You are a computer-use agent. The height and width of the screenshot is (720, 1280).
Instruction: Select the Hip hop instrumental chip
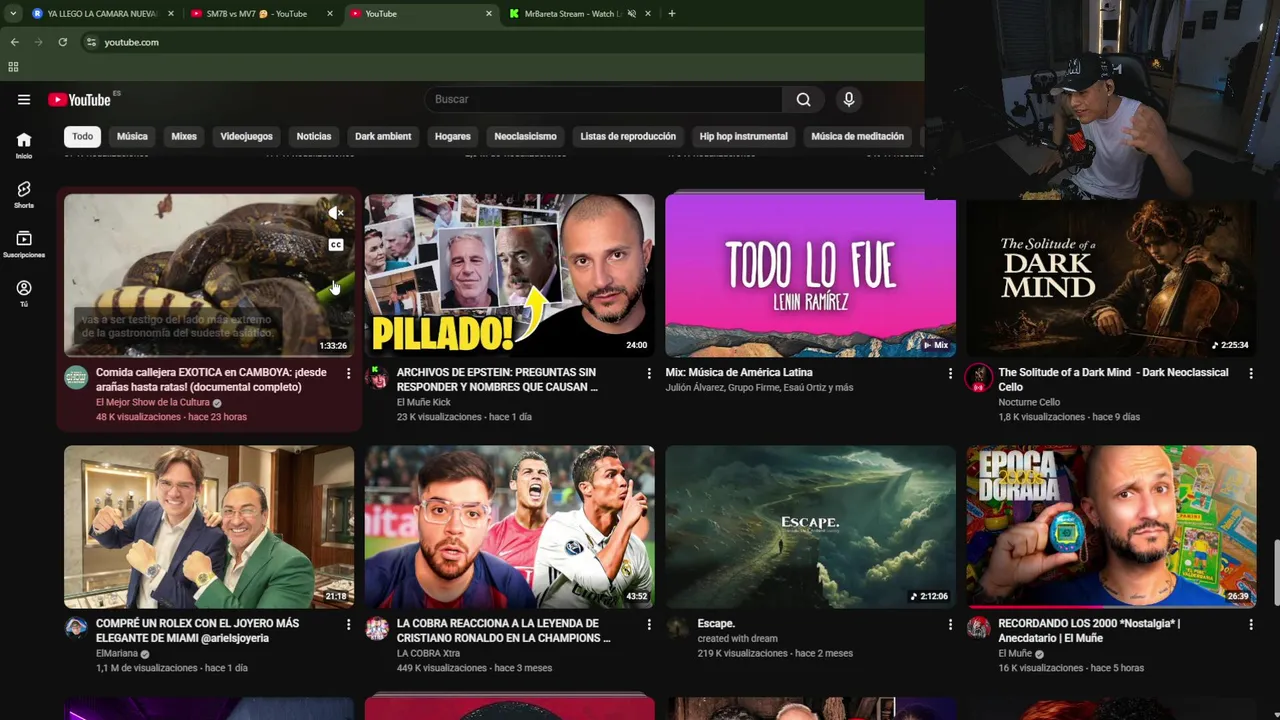coord(743,136)
